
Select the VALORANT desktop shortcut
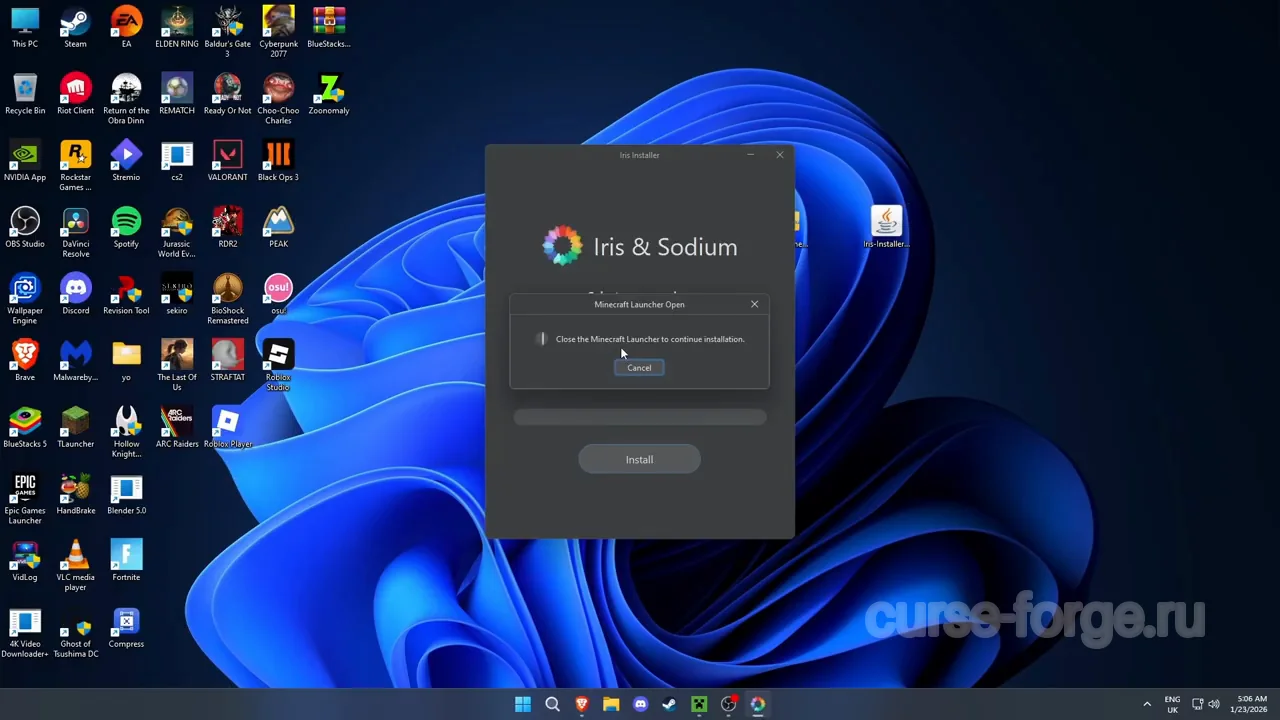click(x=228, y=161)
